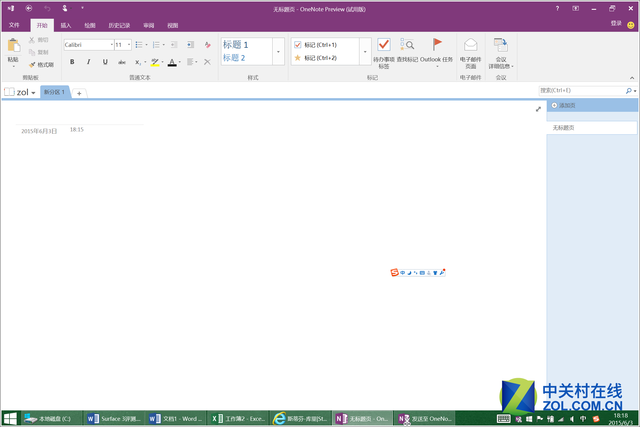Viewport: 640px width, 427px height.
Task: Open the Help question mark
Action: [x=557, y=8]
